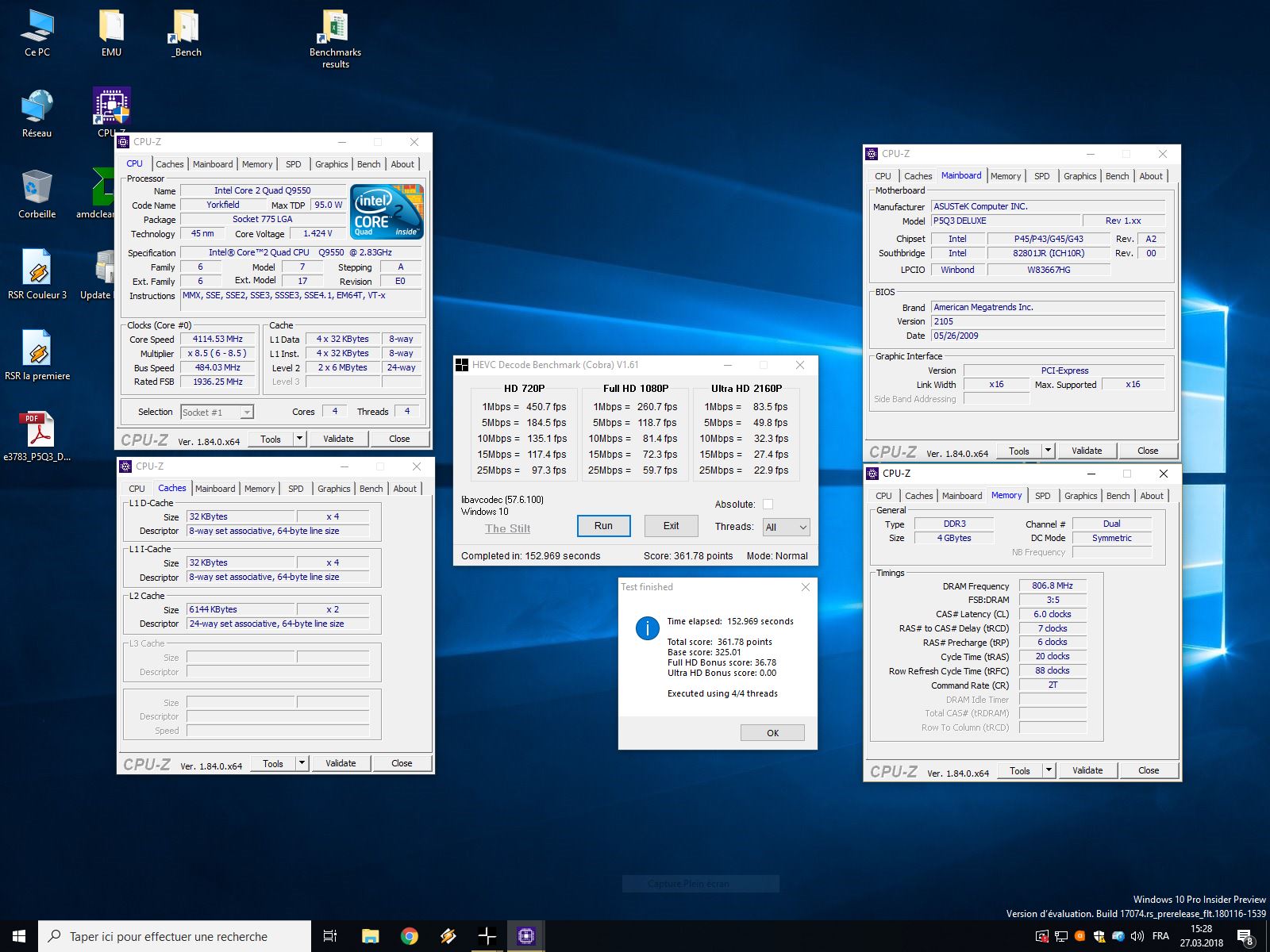Click Run in HEVC Decode Benchmark
1270x952 pixels.
point(603,526)
